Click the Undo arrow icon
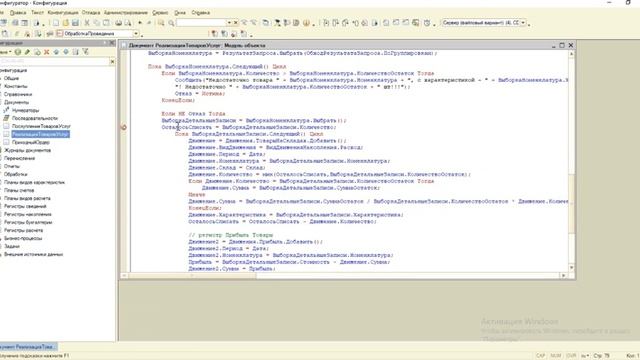 tap(140, 23)
